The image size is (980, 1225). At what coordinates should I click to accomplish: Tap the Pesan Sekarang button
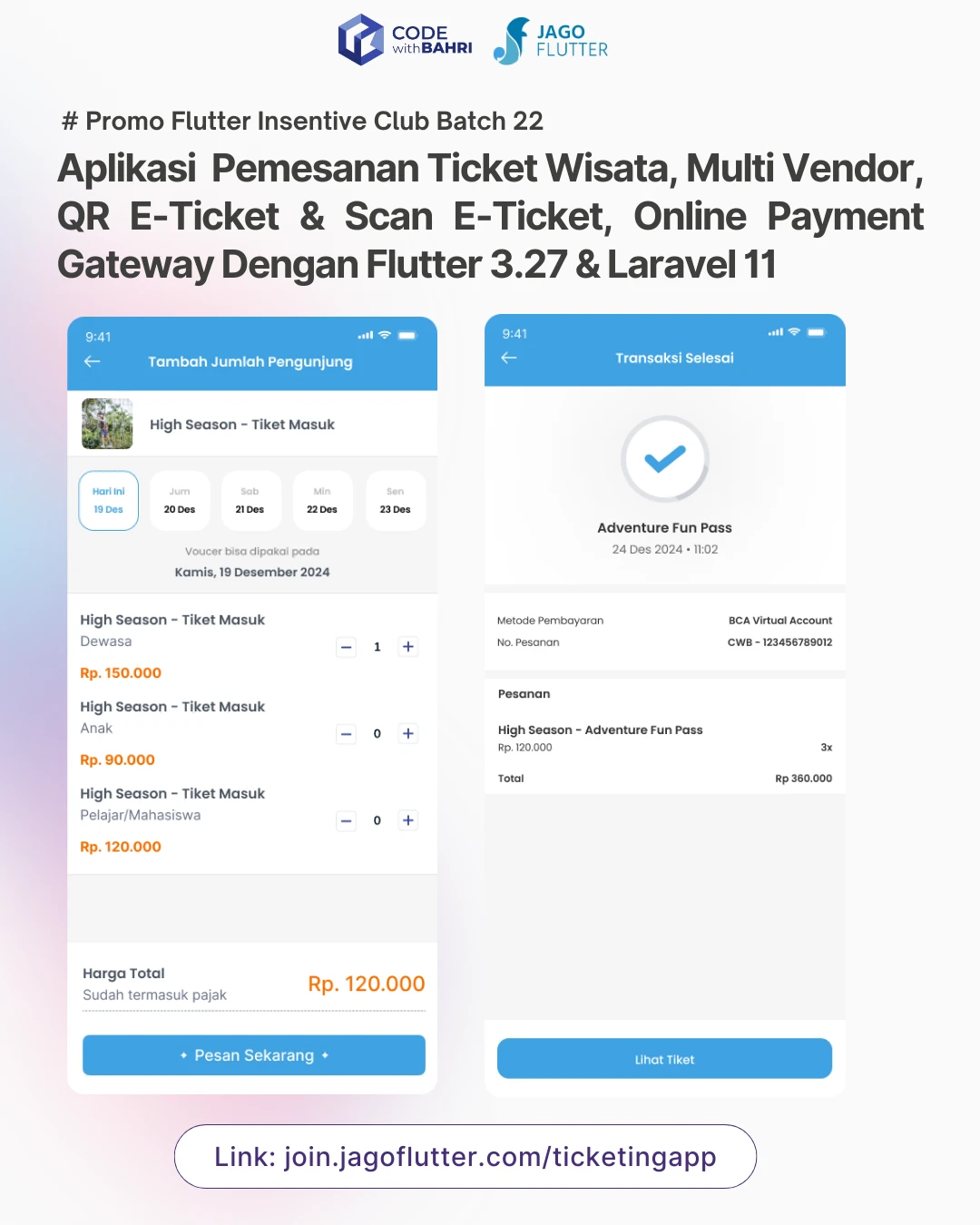pos(254,1055)
